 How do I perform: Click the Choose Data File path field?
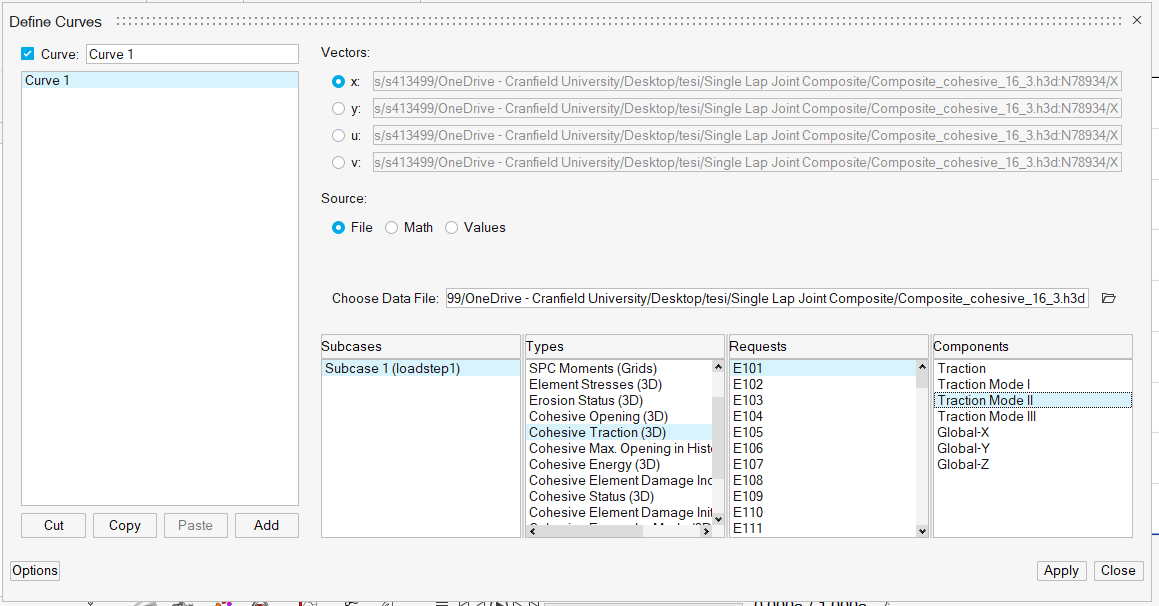tap(767, 299)
